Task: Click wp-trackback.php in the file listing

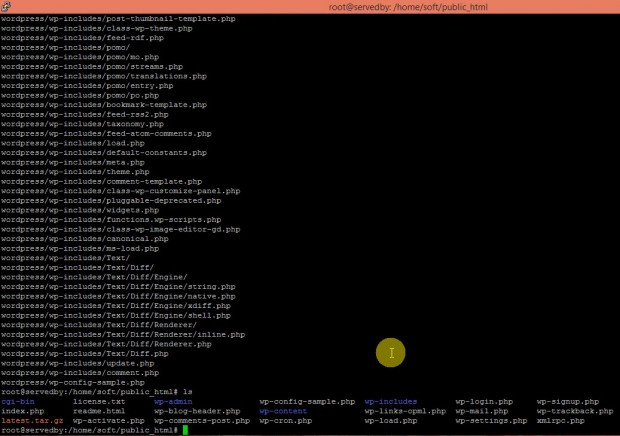Action: pos(575,411)
